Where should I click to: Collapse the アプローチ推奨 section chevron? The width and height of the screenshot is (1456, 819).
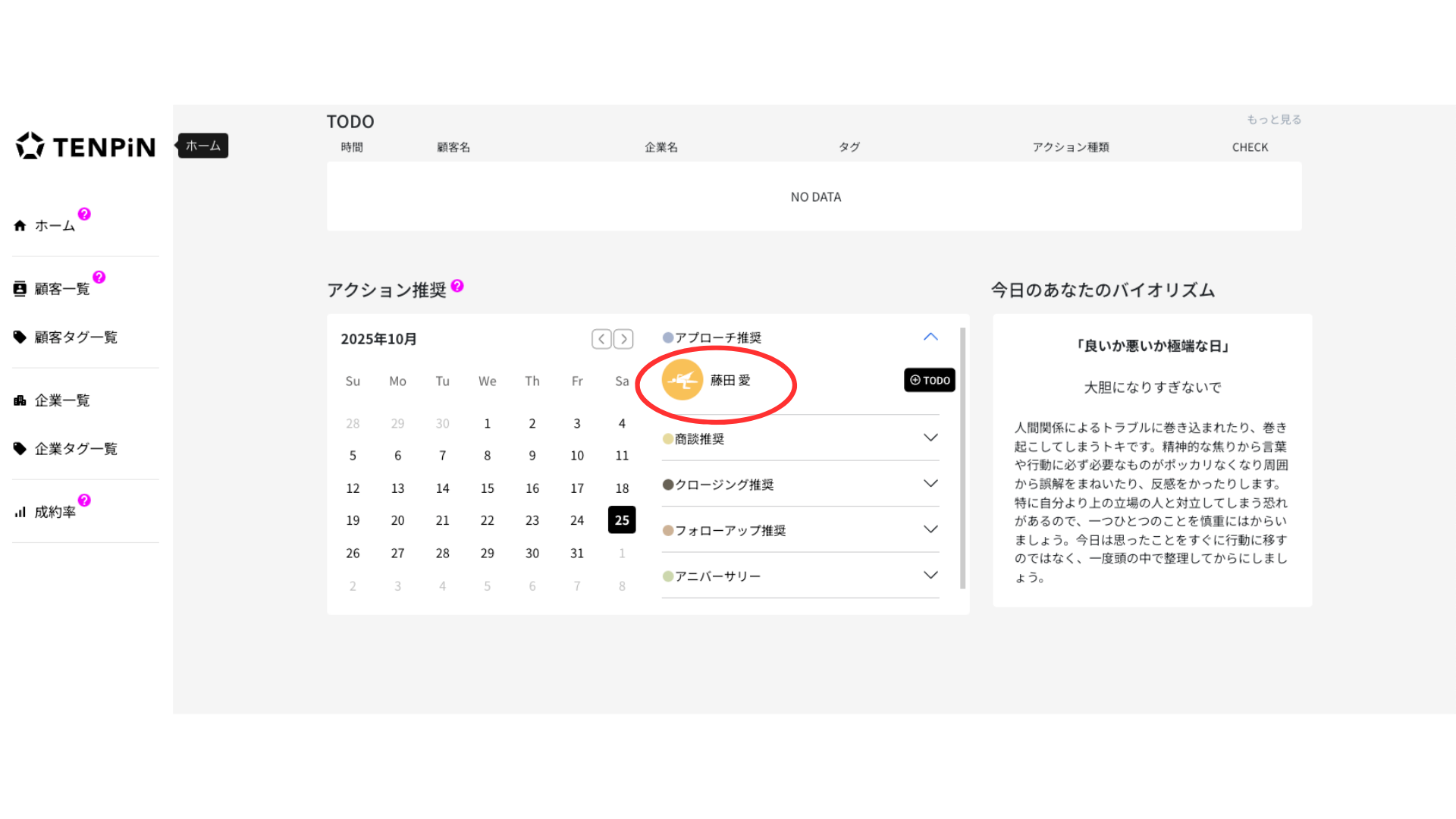click(x=930, y=337)
